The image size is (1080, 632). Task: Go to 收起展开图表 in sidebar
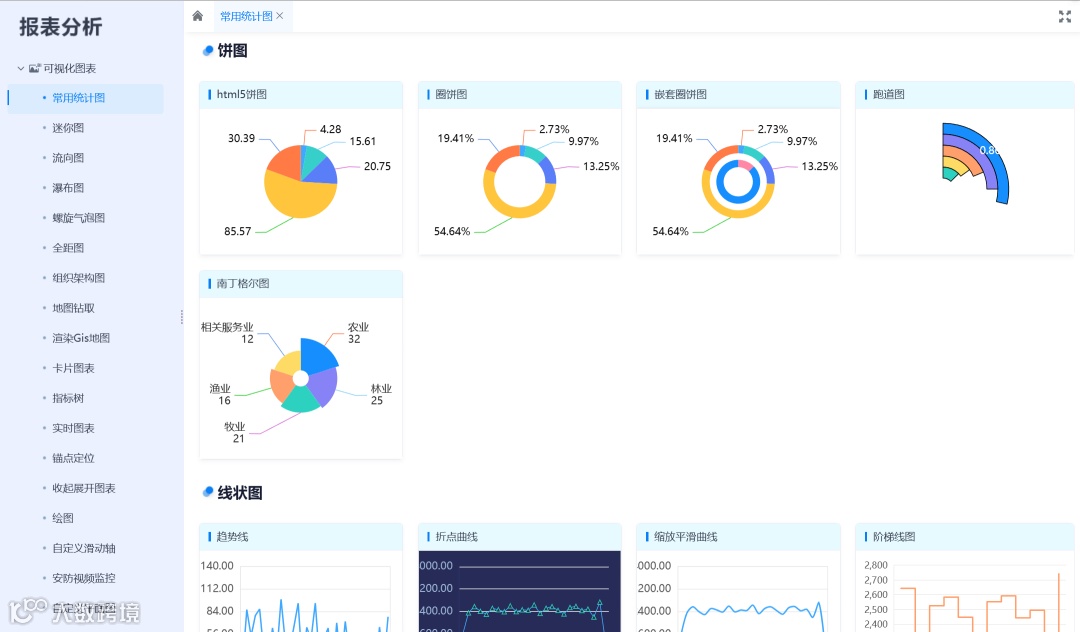point(84,488)
